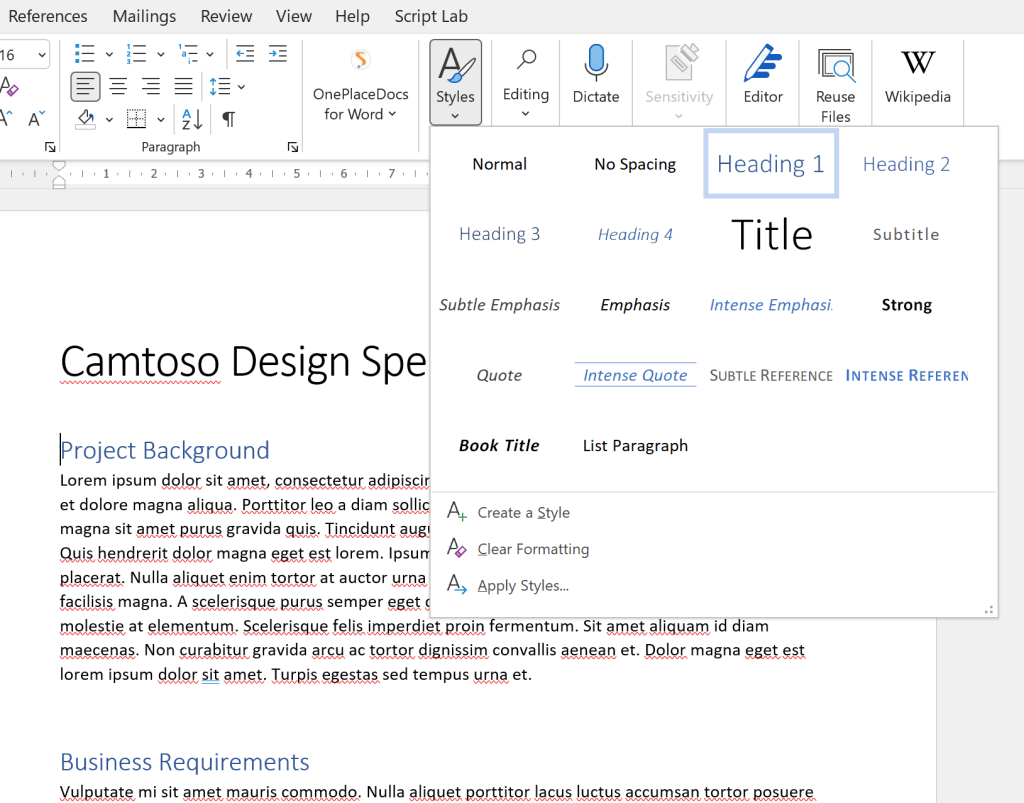Image resolution: width=1024 pixels, height=803 pixels.
Task: Click the Dictate microphone icon
Action: pos(596,64)
